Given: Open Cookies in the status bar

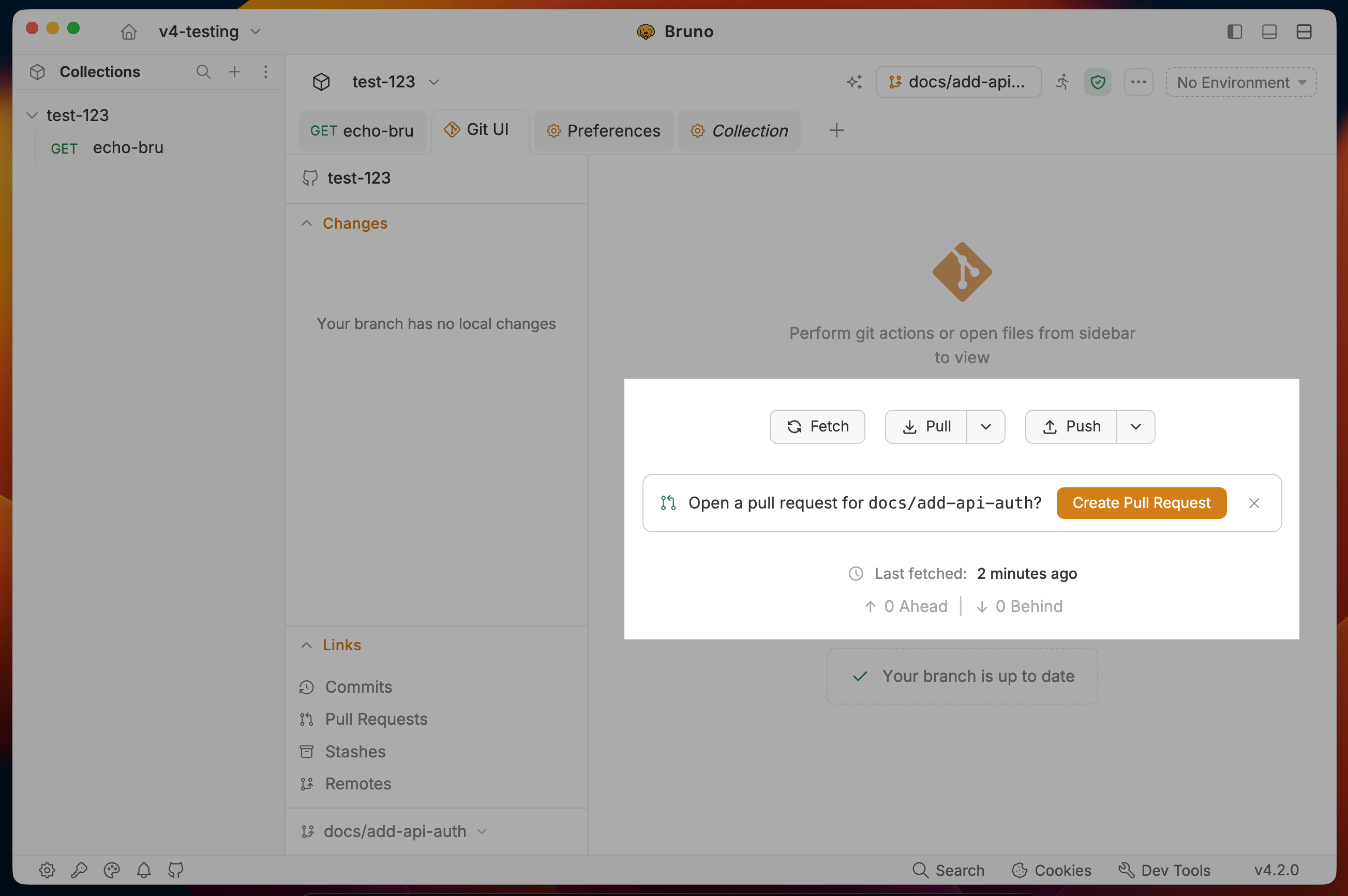Looking at the screenshot, I should (x=1052, y=870).
